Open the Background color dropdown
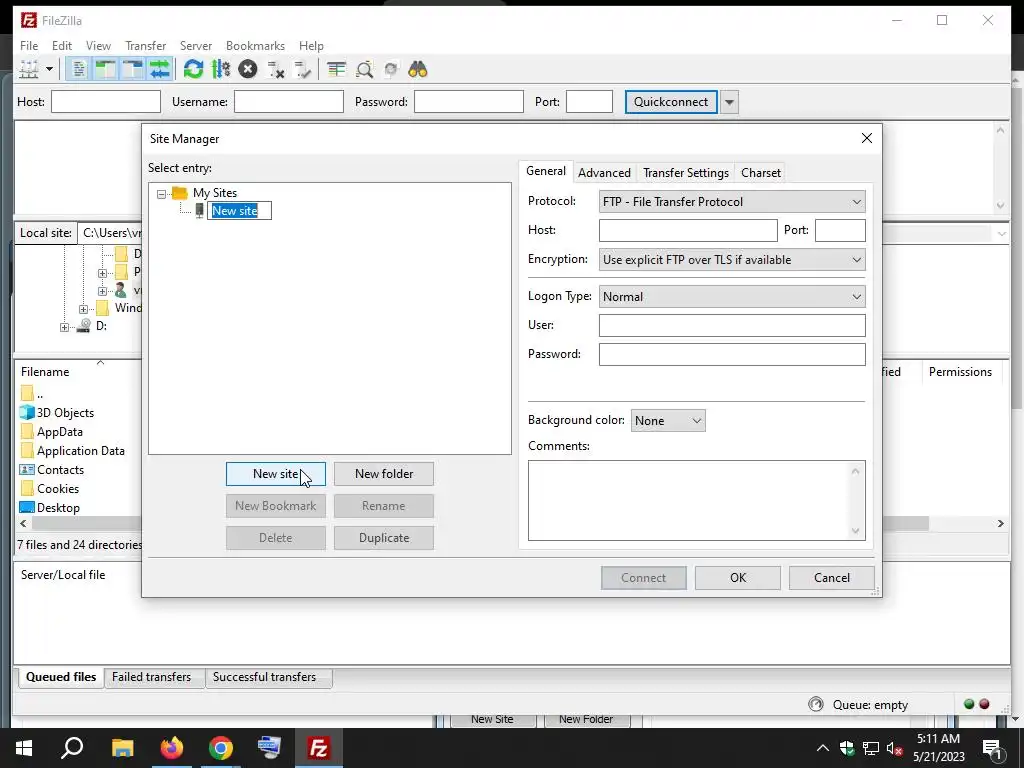The height and width of the screenshot is (768, 1024). point(668,421)
